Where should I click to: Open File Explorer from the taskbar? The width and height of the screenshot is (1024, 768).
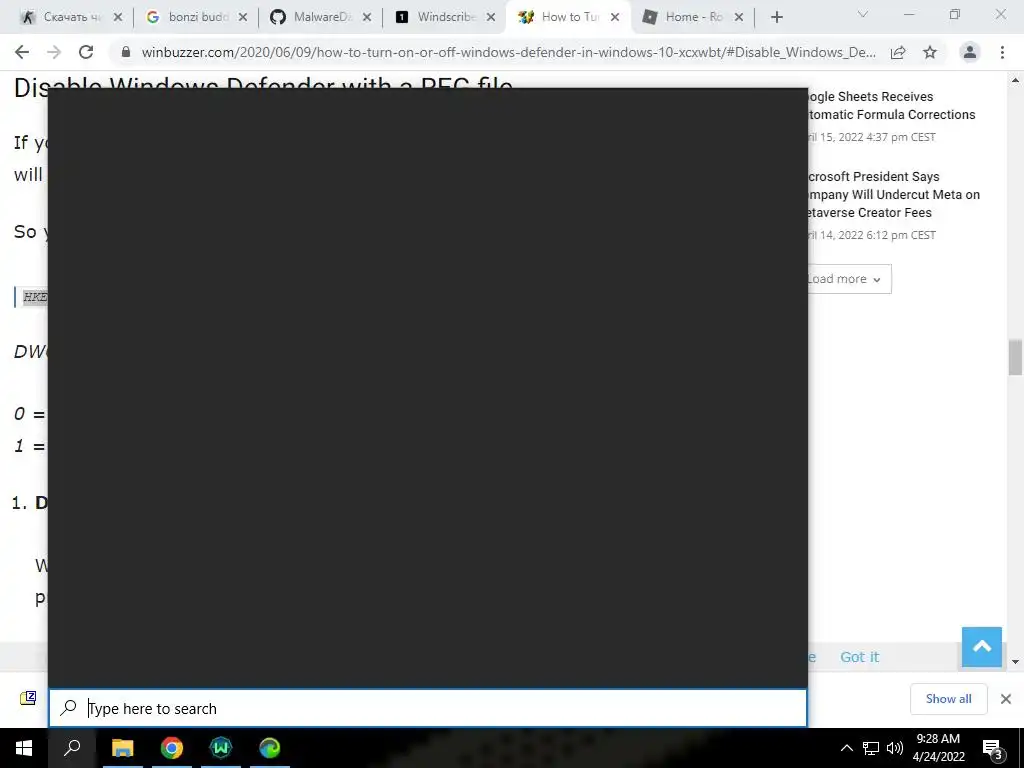point(122,748)
